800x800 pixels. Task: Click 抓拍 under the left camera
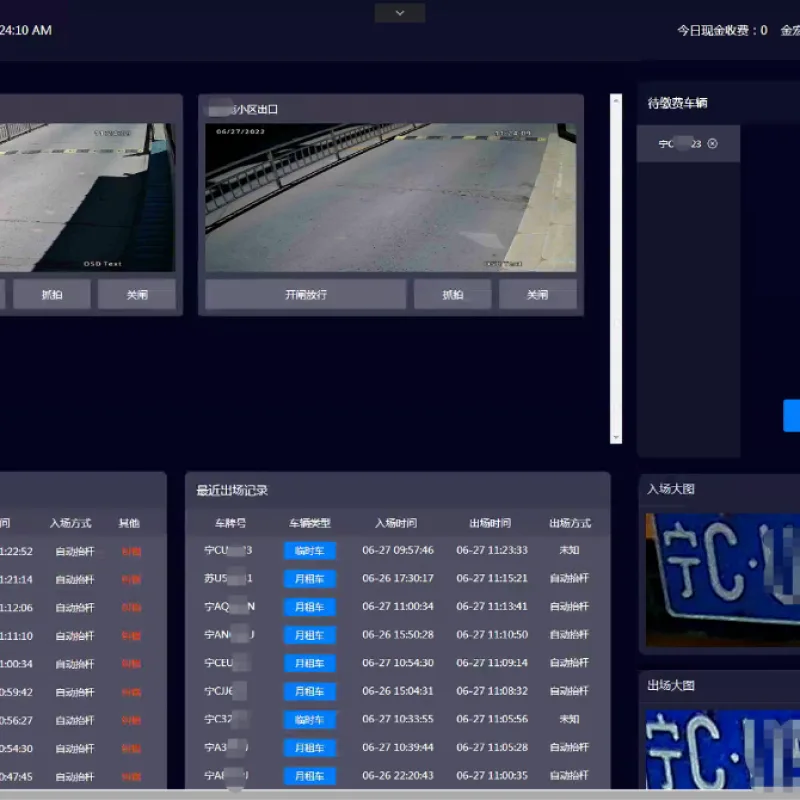52,294
